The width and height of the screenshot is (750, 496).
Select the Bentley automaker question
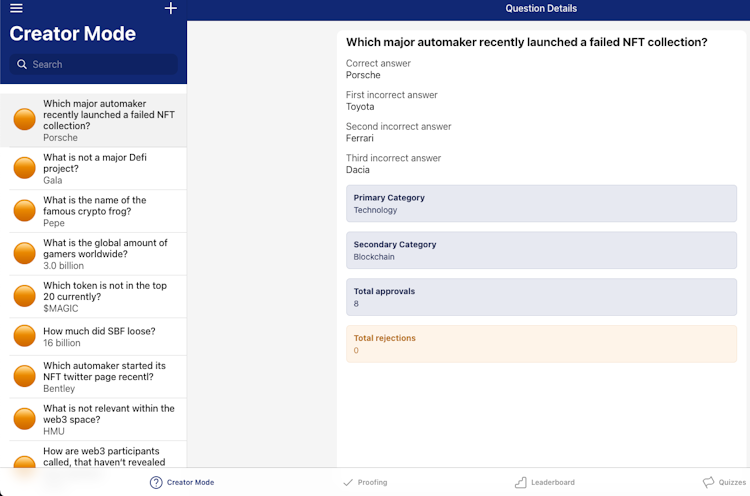pos(98,377)
